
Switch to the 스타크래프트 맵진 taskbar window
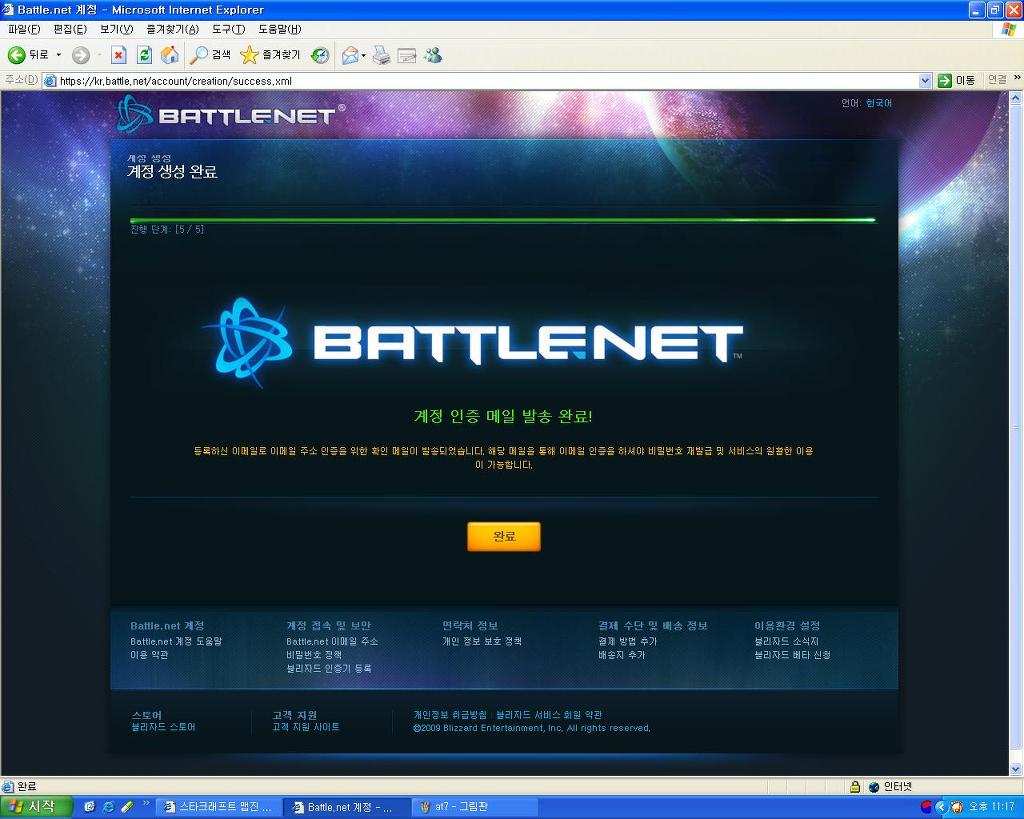(219, 807)
